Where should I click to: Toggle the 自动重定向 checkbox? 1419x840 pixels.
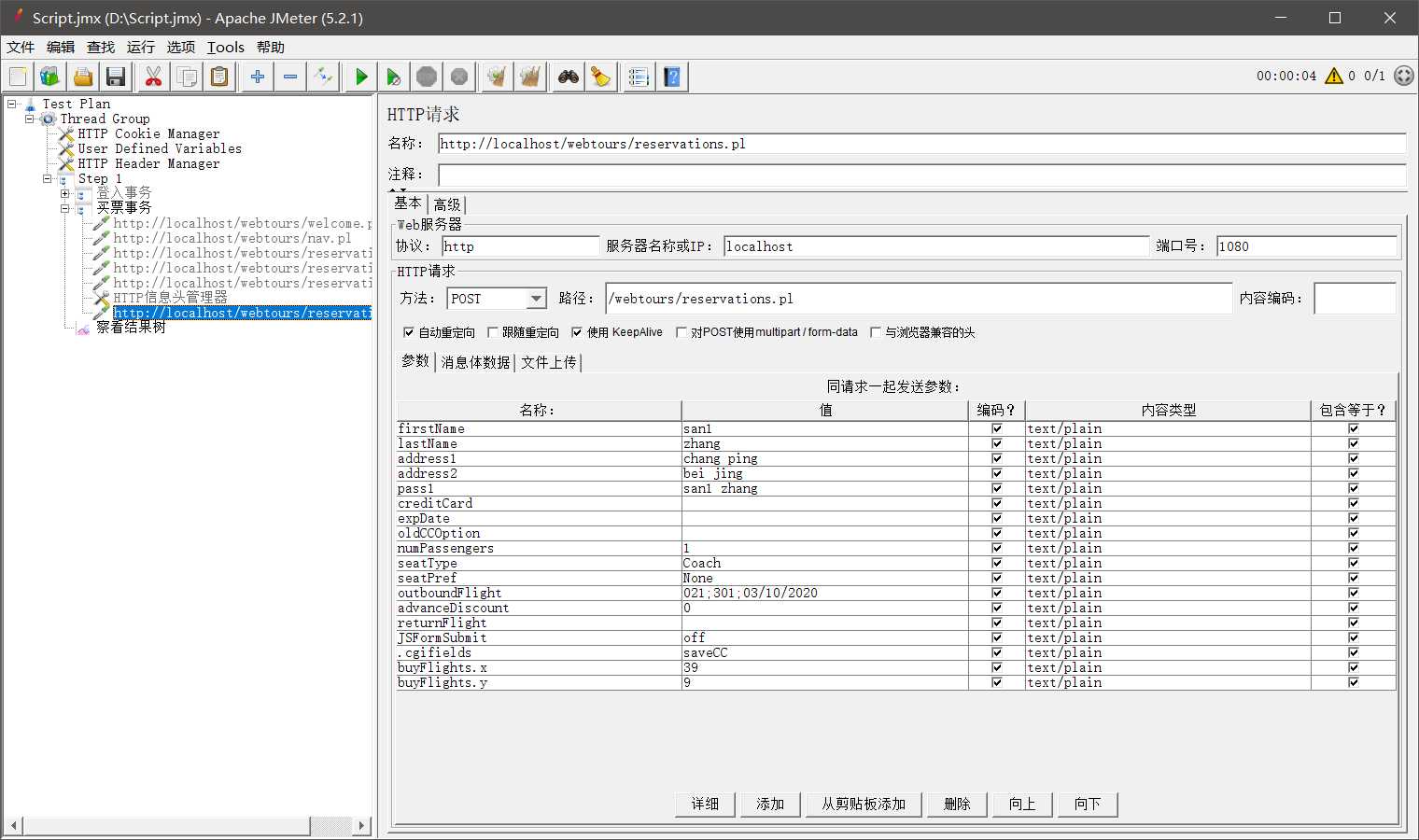[x=408, y=332]
